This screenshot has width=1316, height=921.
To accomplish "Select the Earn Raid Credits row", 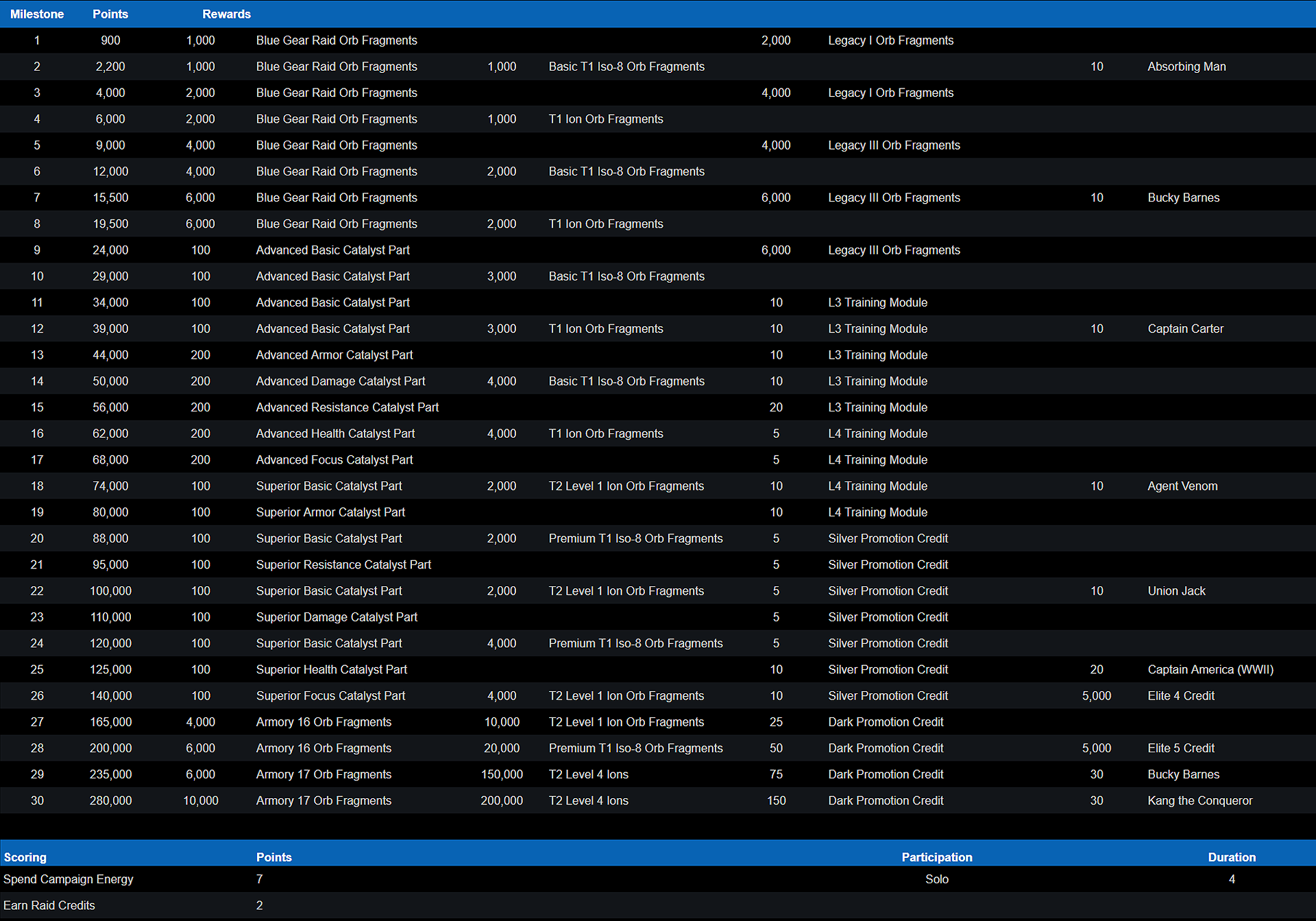I will pyautogui.click(x=49, y=905).
